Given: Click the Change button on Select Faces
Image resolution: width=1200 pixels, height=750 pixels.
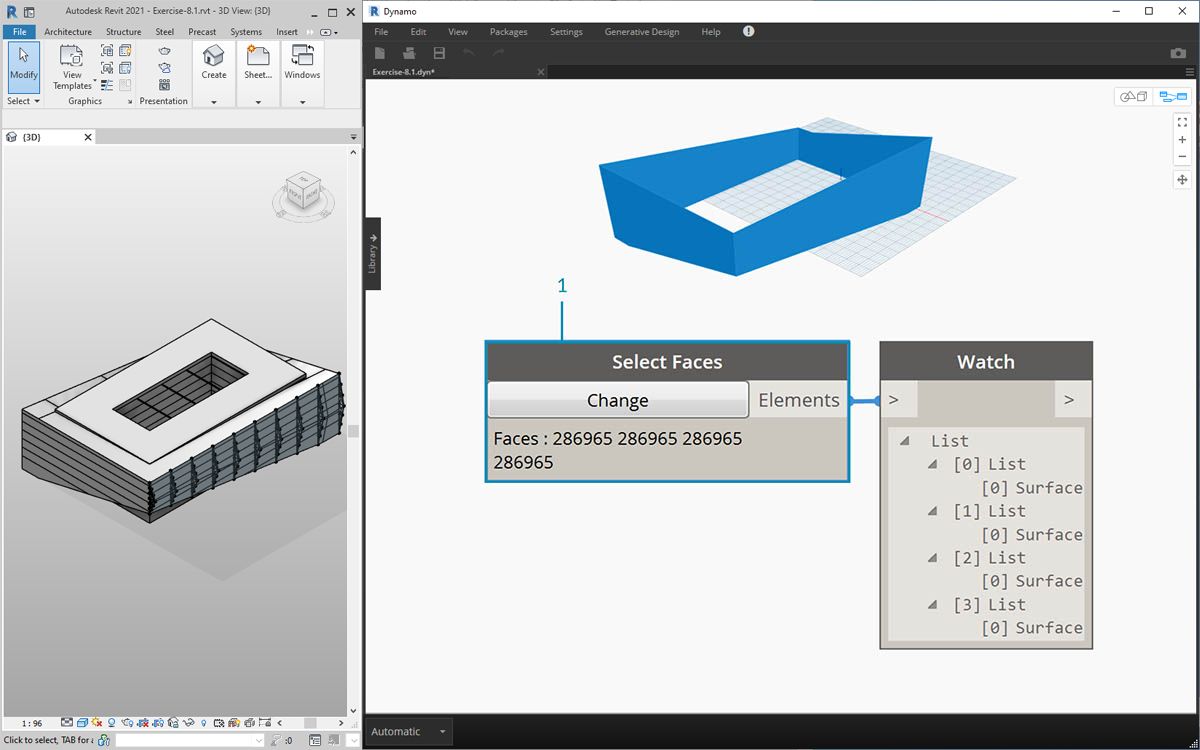Looking at the screenshot, I should [617, 400].
